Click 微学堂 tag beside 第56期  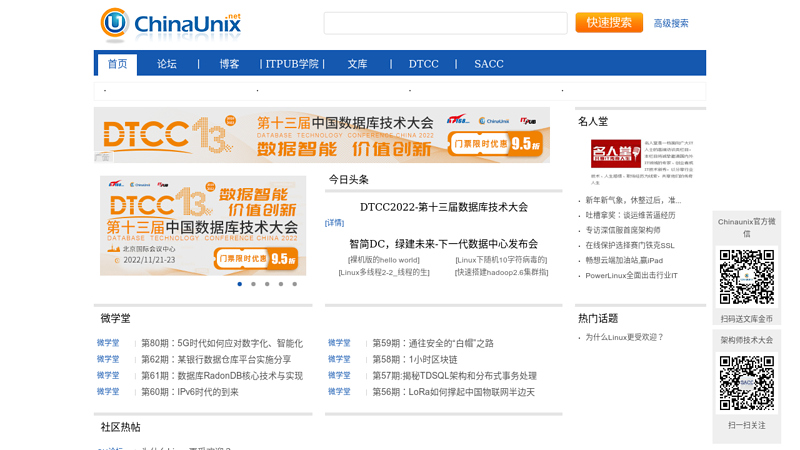(x=339, y=392)
